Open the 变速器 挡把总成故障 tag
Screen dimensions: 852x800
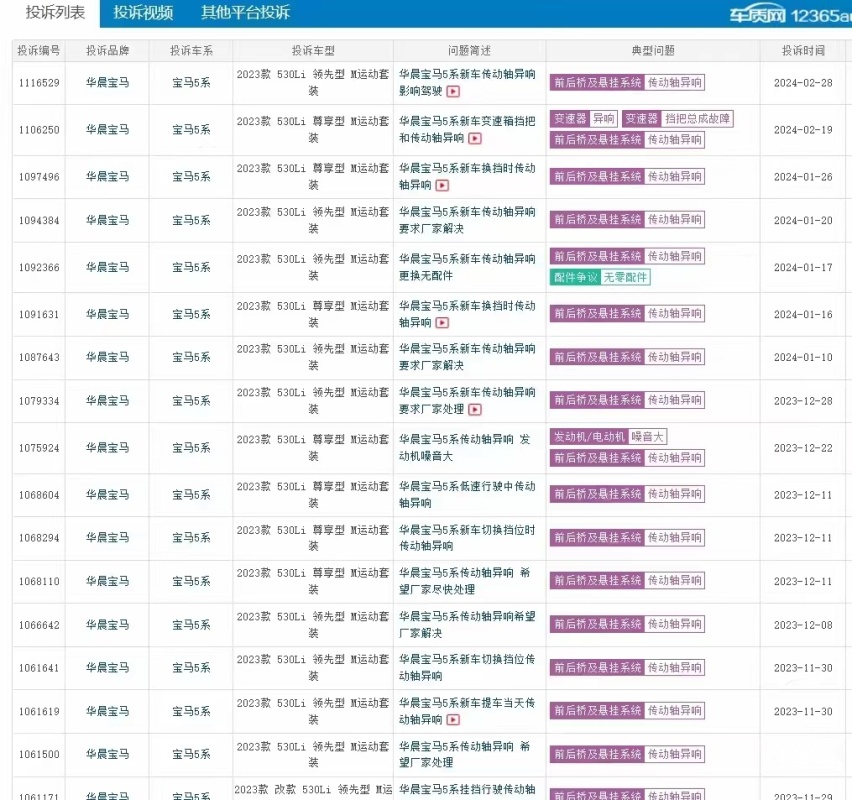click(678, 118)
